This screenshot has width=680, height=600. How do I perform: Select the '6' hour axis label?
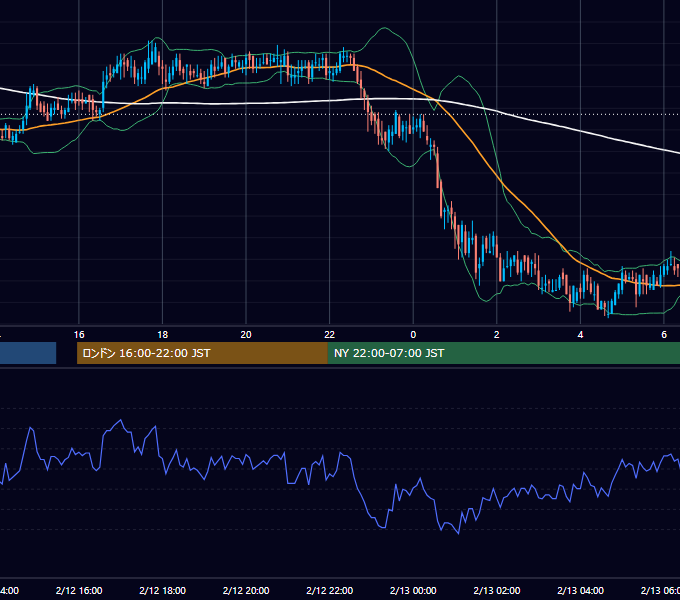coord(664,335)
